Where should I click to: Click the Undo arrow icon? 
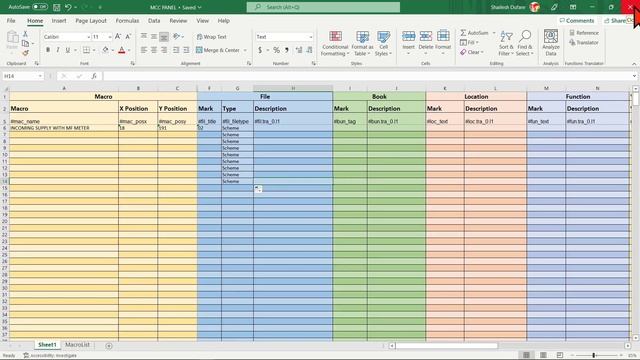[68, 7]
